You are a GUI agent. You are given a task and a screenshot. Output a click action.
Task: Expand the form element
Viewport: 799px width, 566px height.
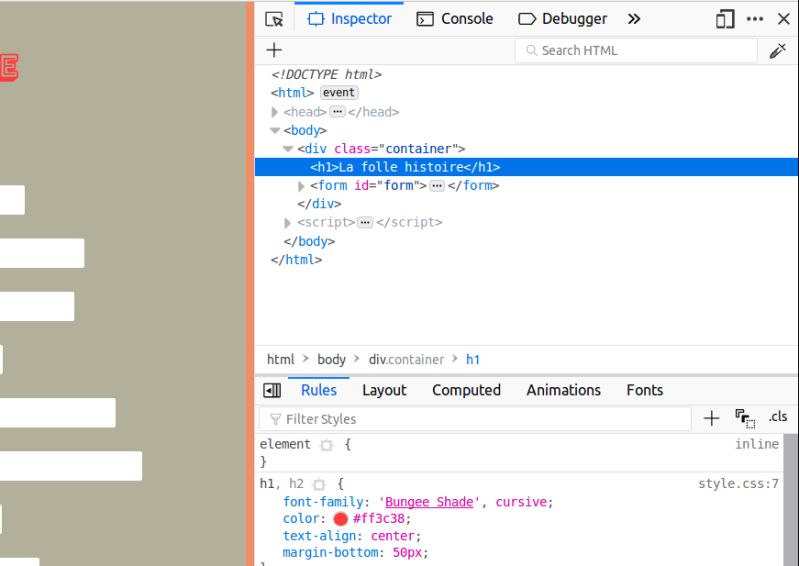pyautogui.click(x=301, y=186)
